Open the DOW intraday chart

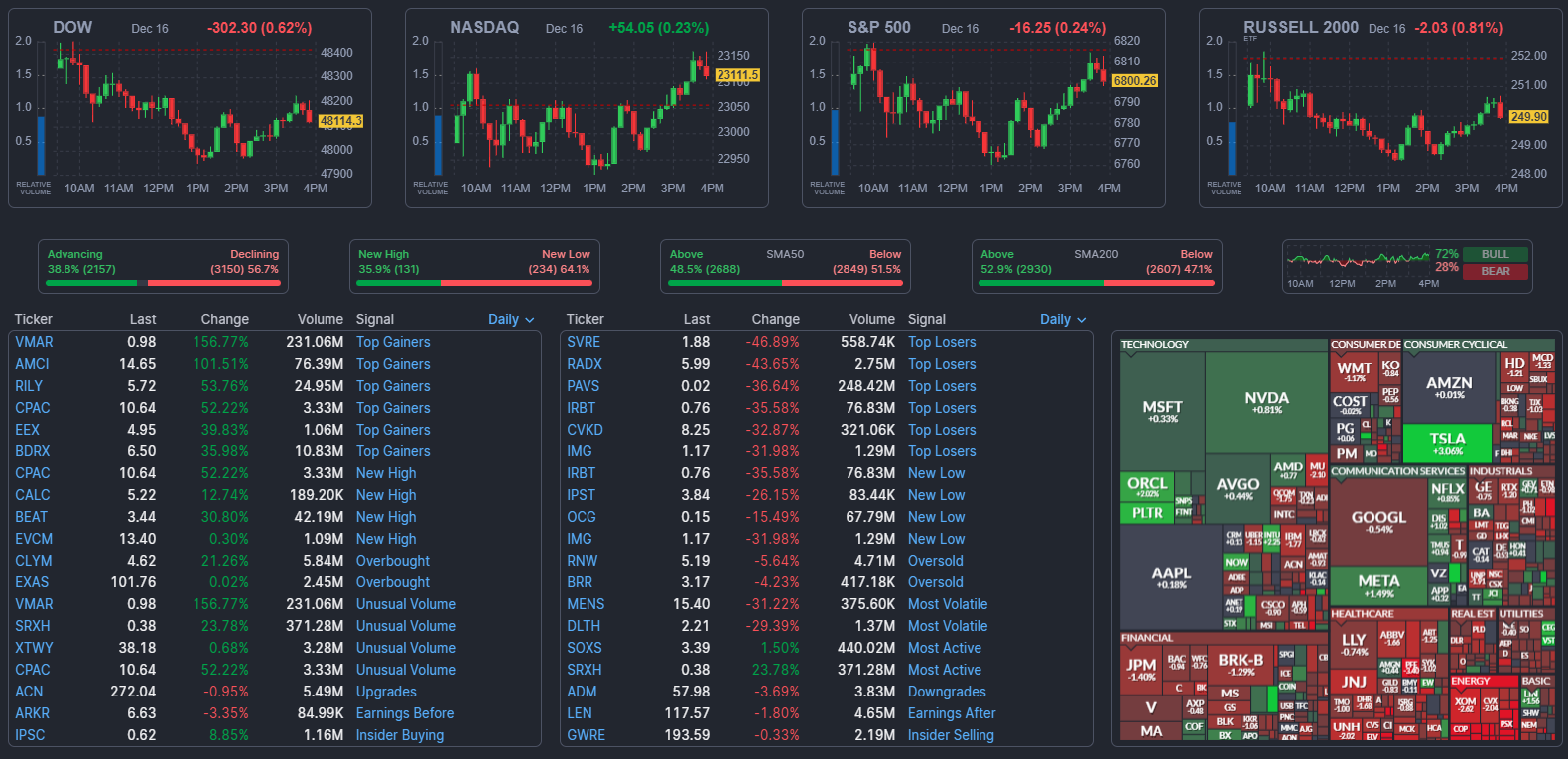(x=190, y=108)
